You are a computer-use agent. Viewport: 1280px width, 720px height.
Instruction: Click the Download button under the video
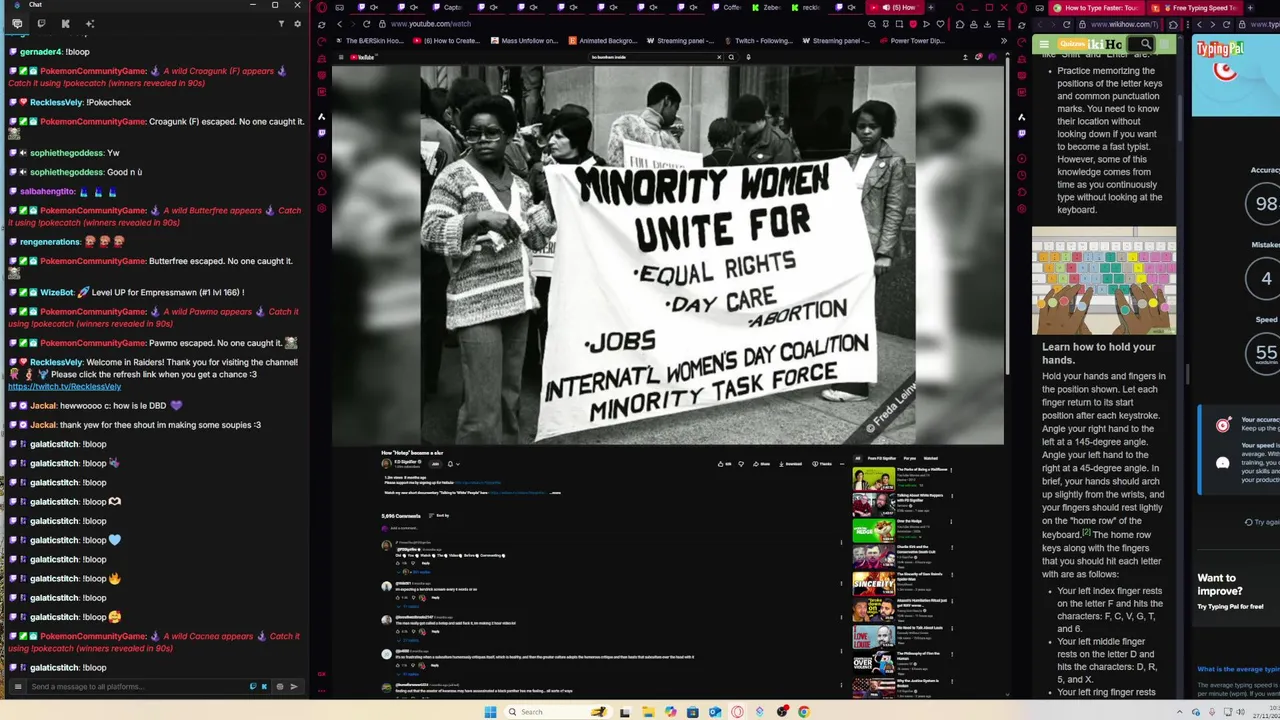tap(790, 464)
